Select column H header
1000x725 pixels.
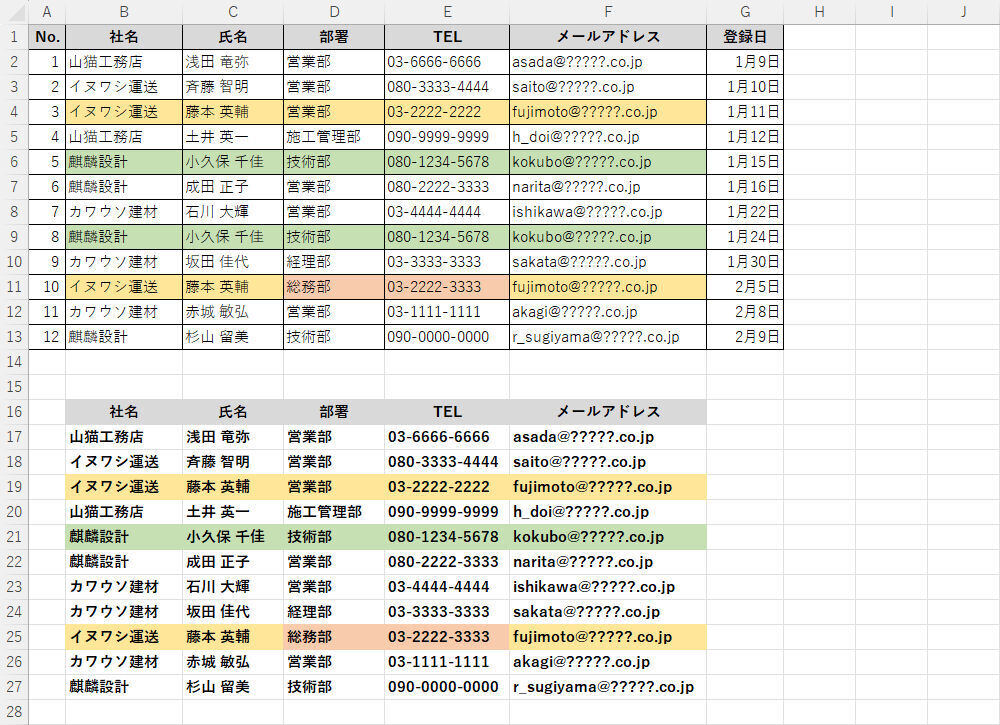coord(820,11)
